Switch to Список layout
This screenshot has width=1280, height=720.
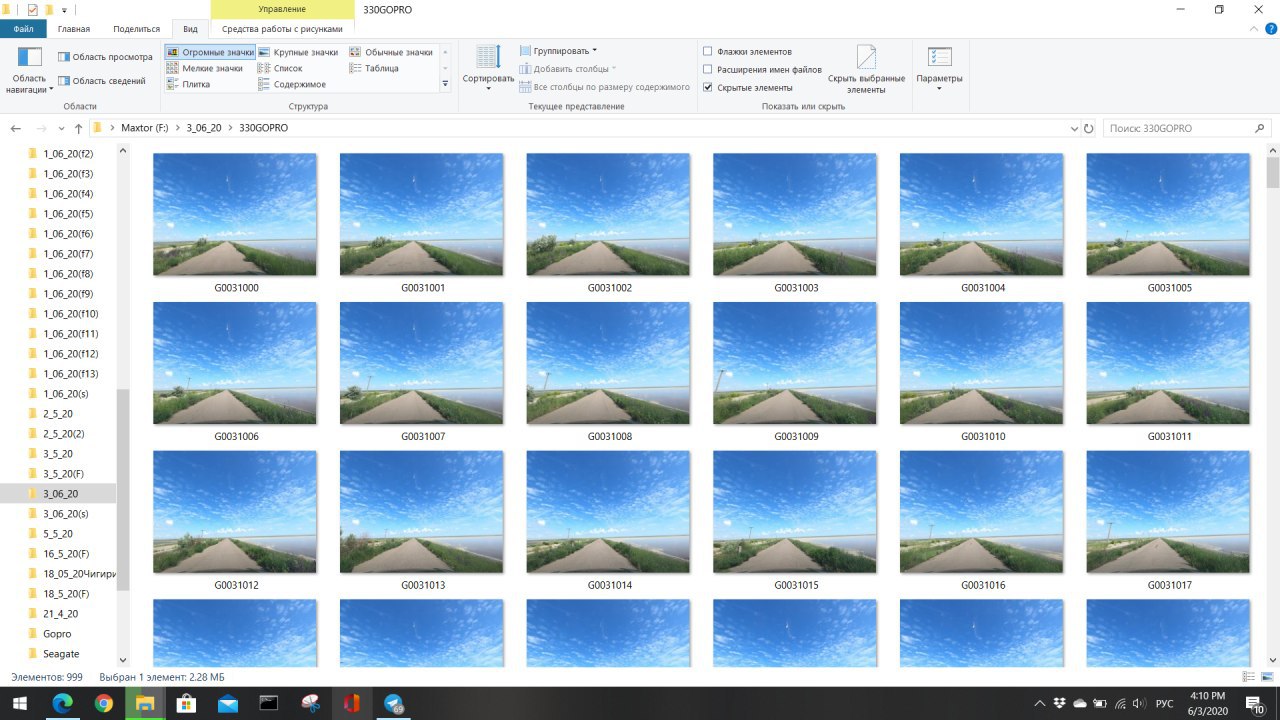pos(280,68)
